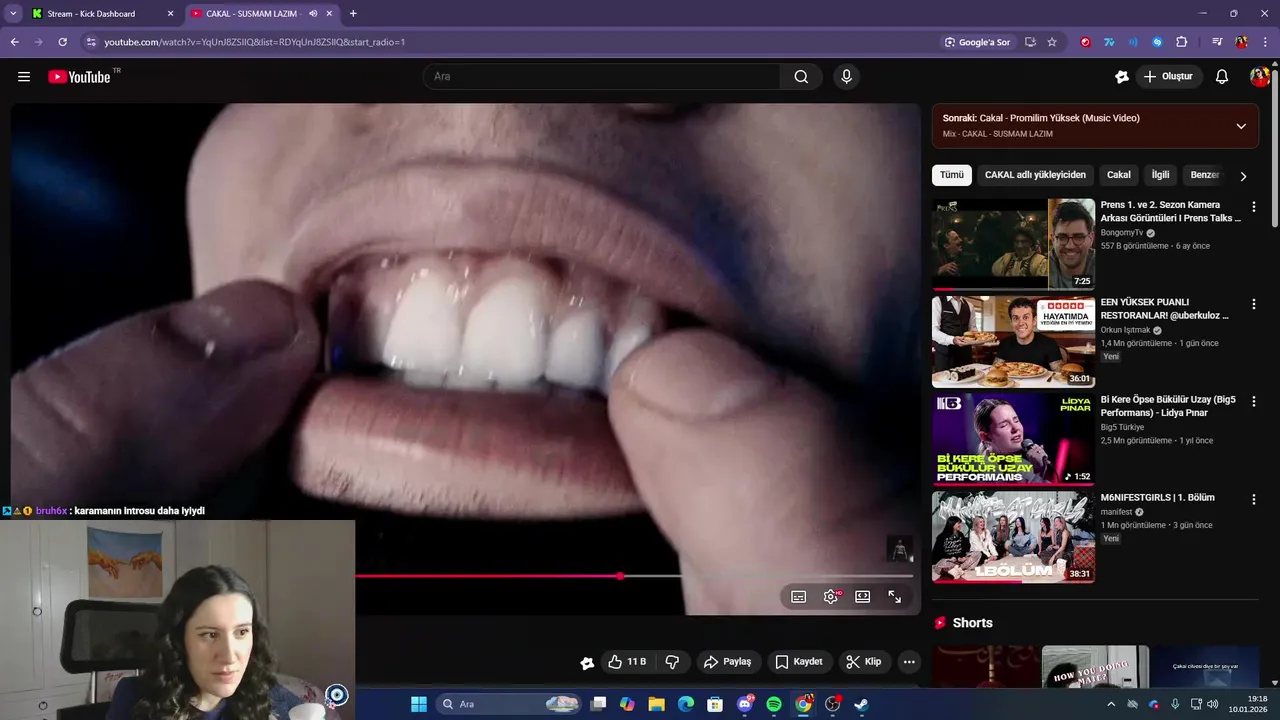This screenshot has height=720, width=1280.
Task: Open the 19:18 clock in the taskbar
Action: (x=1249, y=704)
